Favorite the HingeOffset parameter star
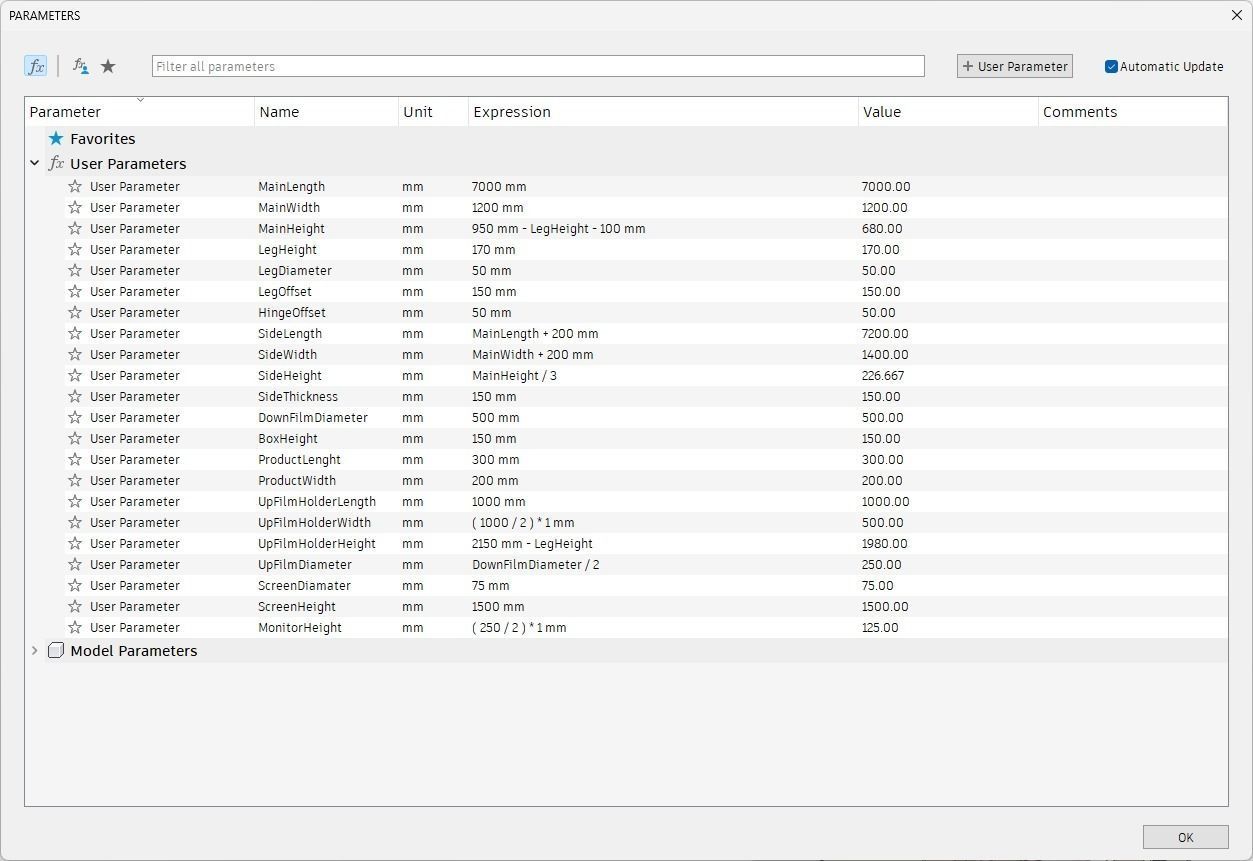 [75, 312]
